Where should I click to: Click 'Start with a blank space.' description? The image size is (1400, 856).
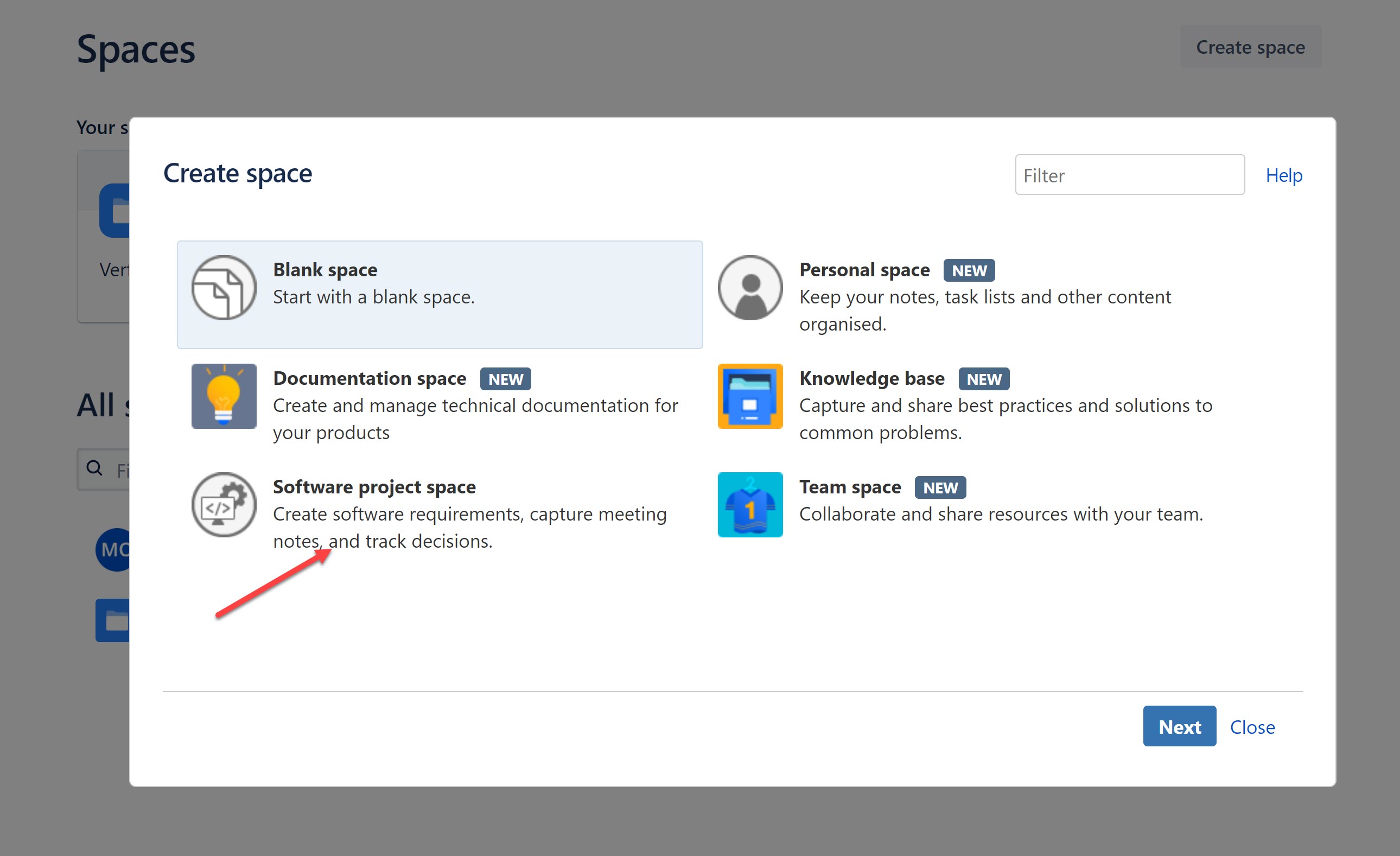374,297
